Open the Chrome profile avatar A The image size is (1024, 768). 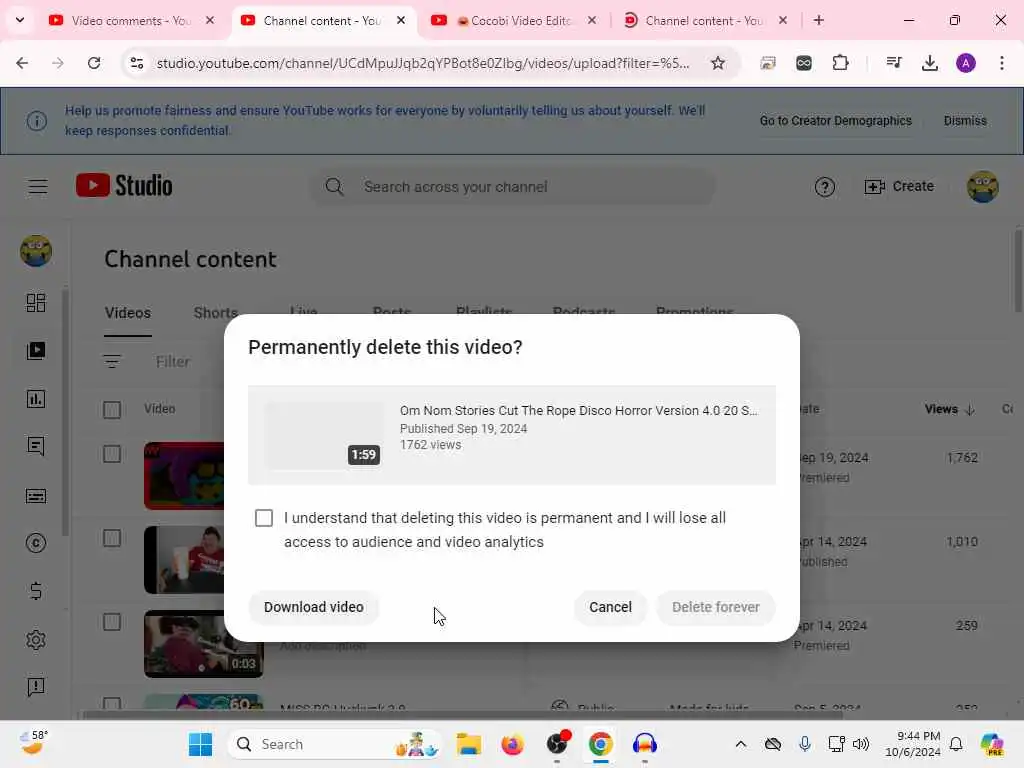point(966,63)
